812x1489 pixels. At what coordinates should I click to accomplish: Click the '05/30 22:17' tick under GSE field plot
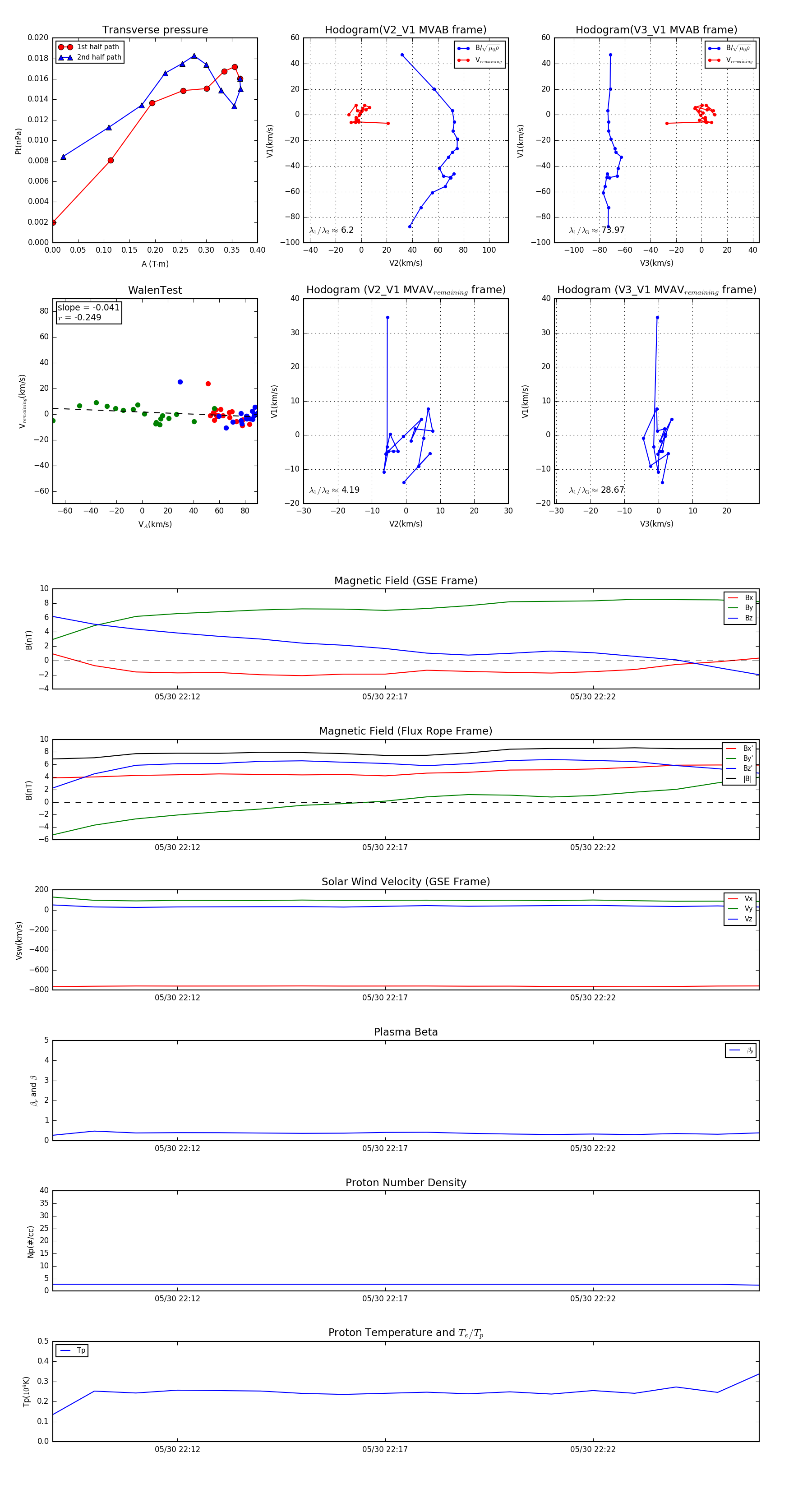tap(385, 697)
